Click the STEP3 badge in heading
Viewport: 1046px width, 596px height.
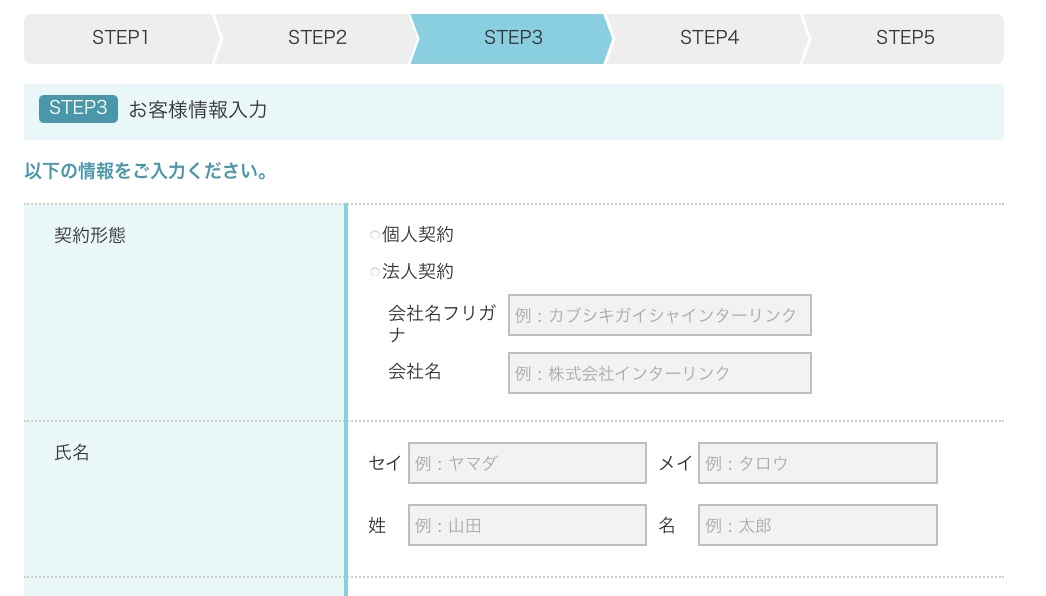point(78,109)
